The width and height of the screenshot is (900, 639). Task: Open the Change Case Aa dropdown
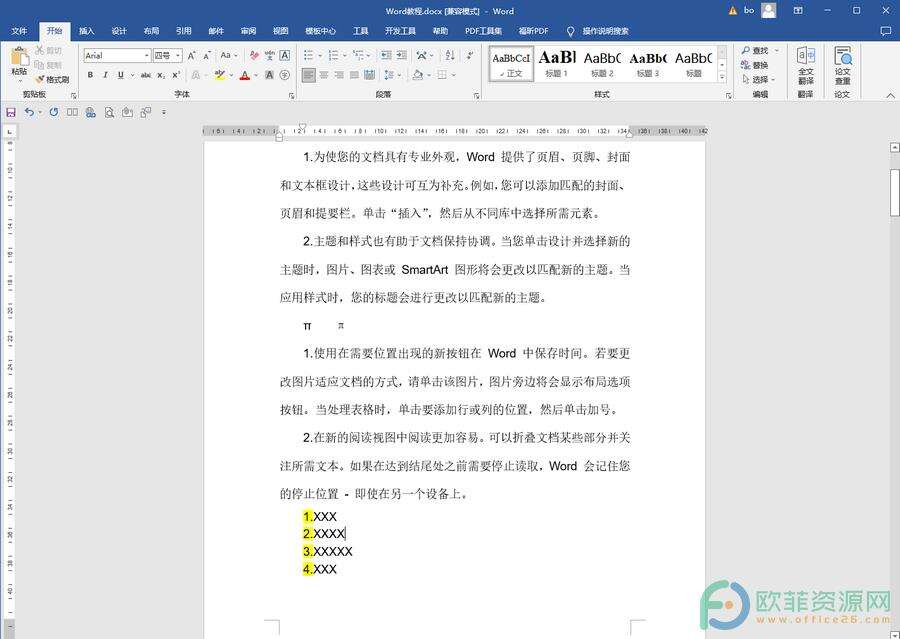(x=228, y=56)
